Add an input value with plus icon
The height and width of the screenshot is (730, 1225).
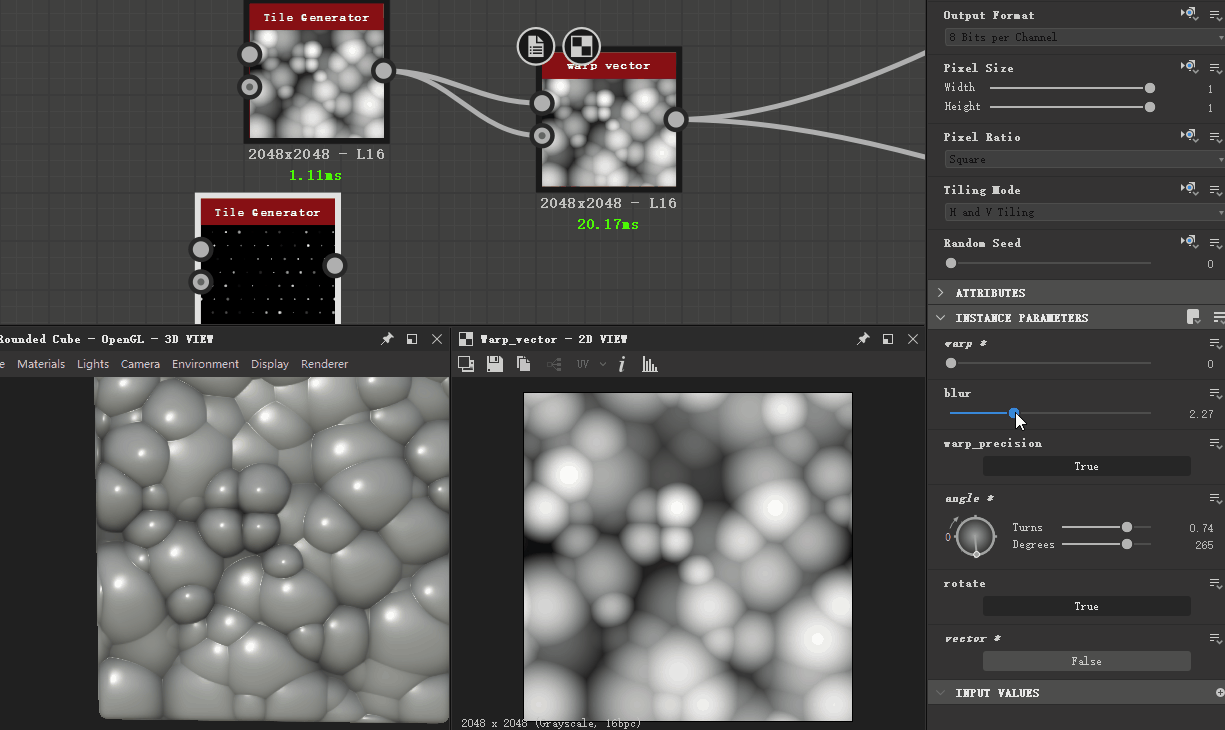pyautogui.click(x=1219, y=692)
